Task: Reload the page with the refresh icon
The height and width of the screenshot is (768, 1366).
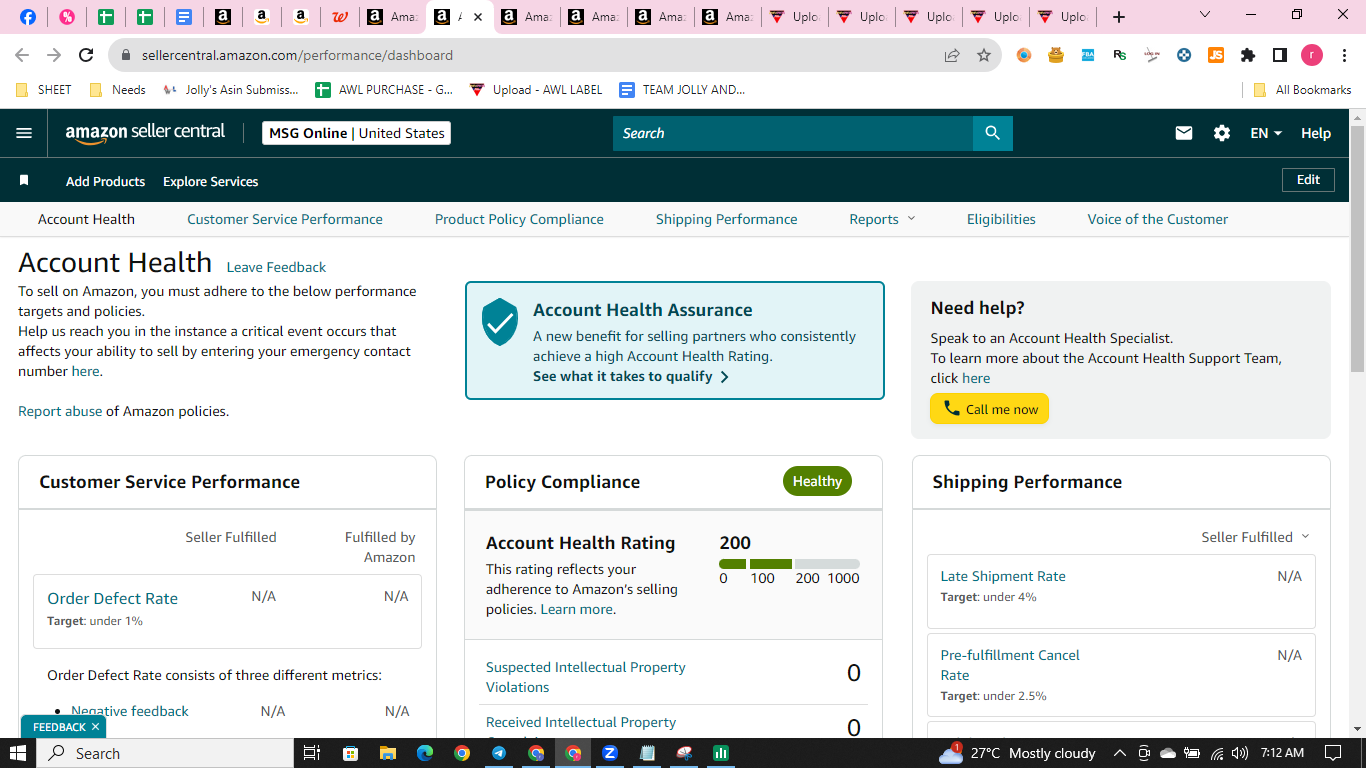Action: 86,55
